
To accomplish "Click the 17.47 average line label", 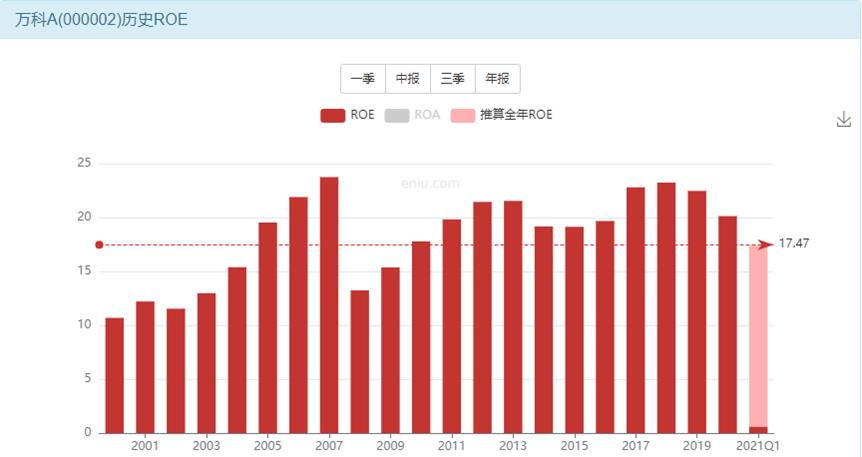I will point(794,243).
